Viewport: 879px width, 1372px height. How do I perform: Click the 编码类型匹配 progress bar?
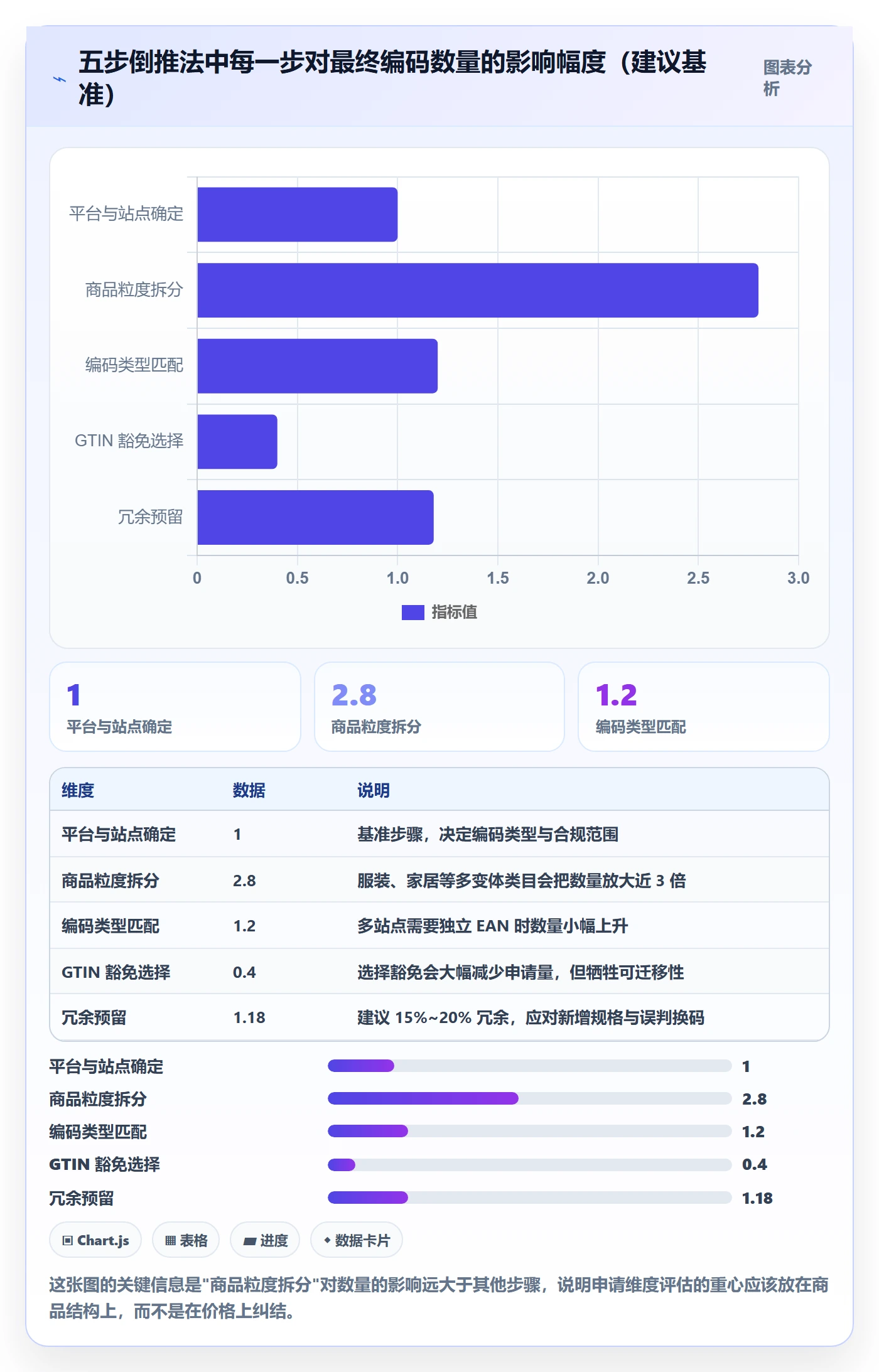pyautogui.click(x=530, y=1131)
